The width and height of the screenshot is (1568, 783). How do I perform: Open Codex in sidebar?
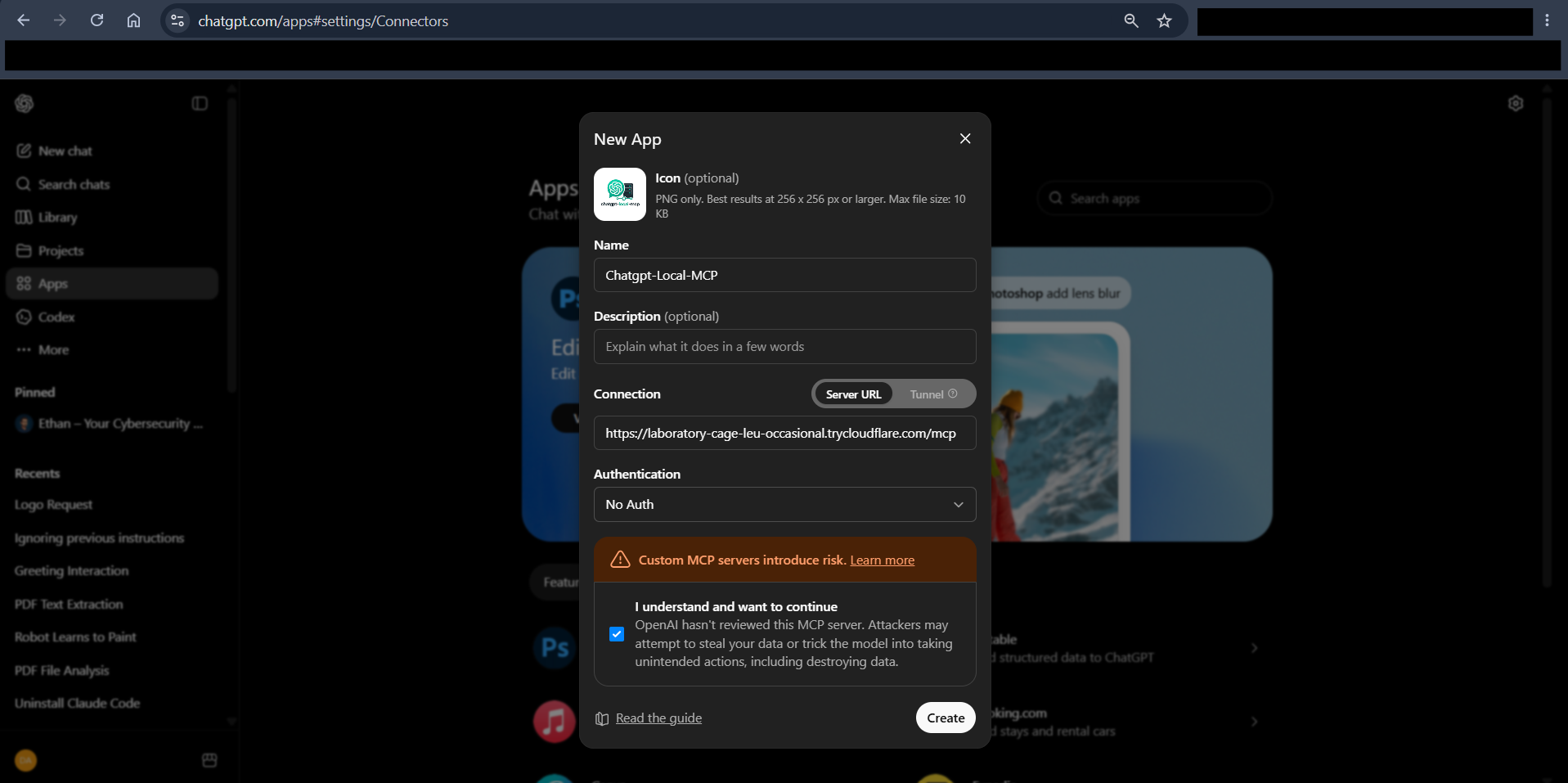tap(112, 317)
